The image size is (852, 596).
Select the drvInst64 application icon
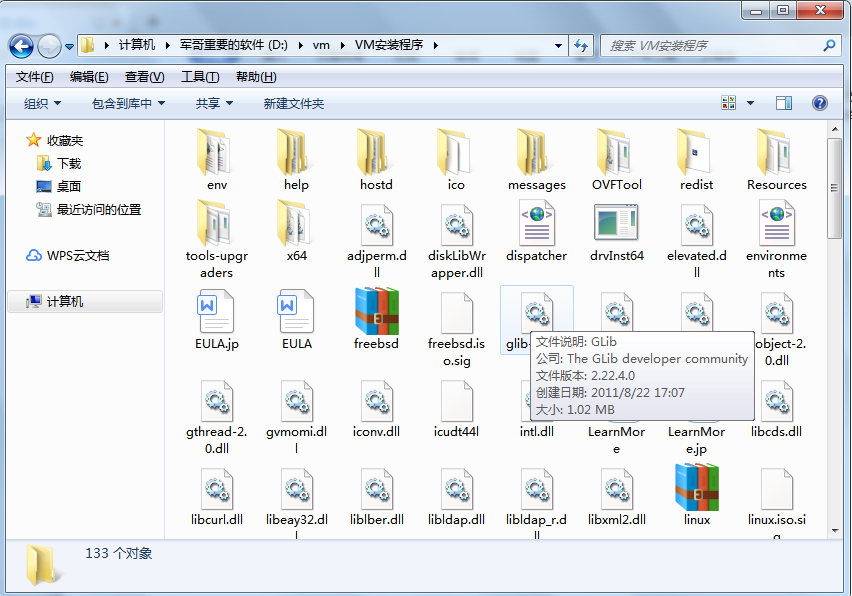coord(616,222)
